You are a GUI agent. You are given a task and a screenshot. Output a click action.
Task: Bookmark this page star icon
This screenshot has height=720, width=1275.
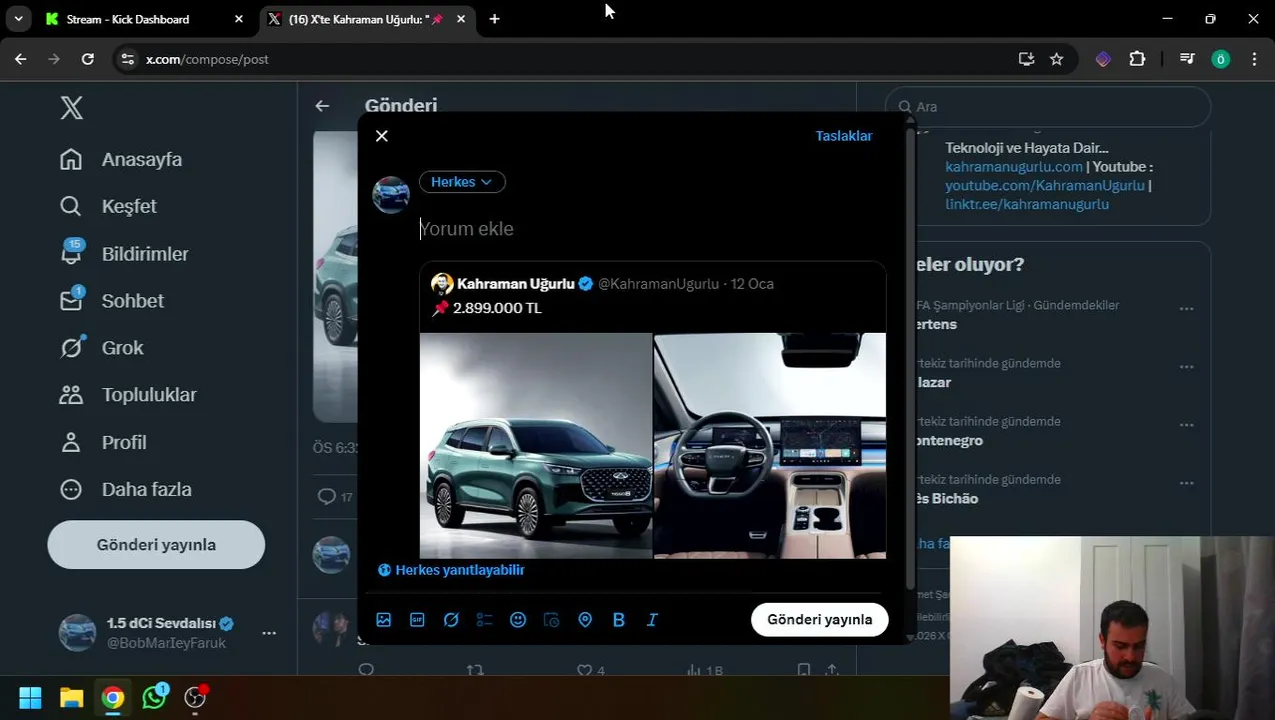click(1056, 59)
